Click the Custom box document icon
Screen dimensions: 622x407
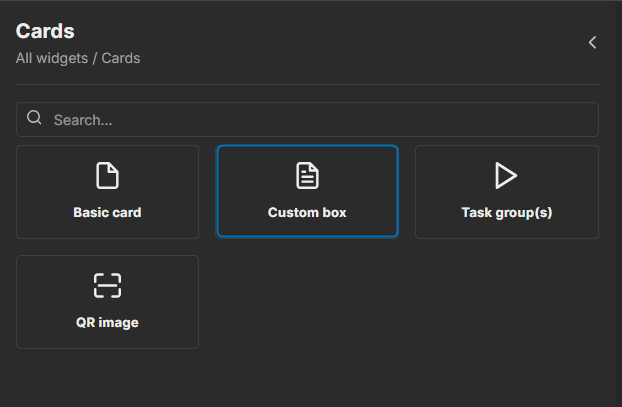[x=307, y=176]
